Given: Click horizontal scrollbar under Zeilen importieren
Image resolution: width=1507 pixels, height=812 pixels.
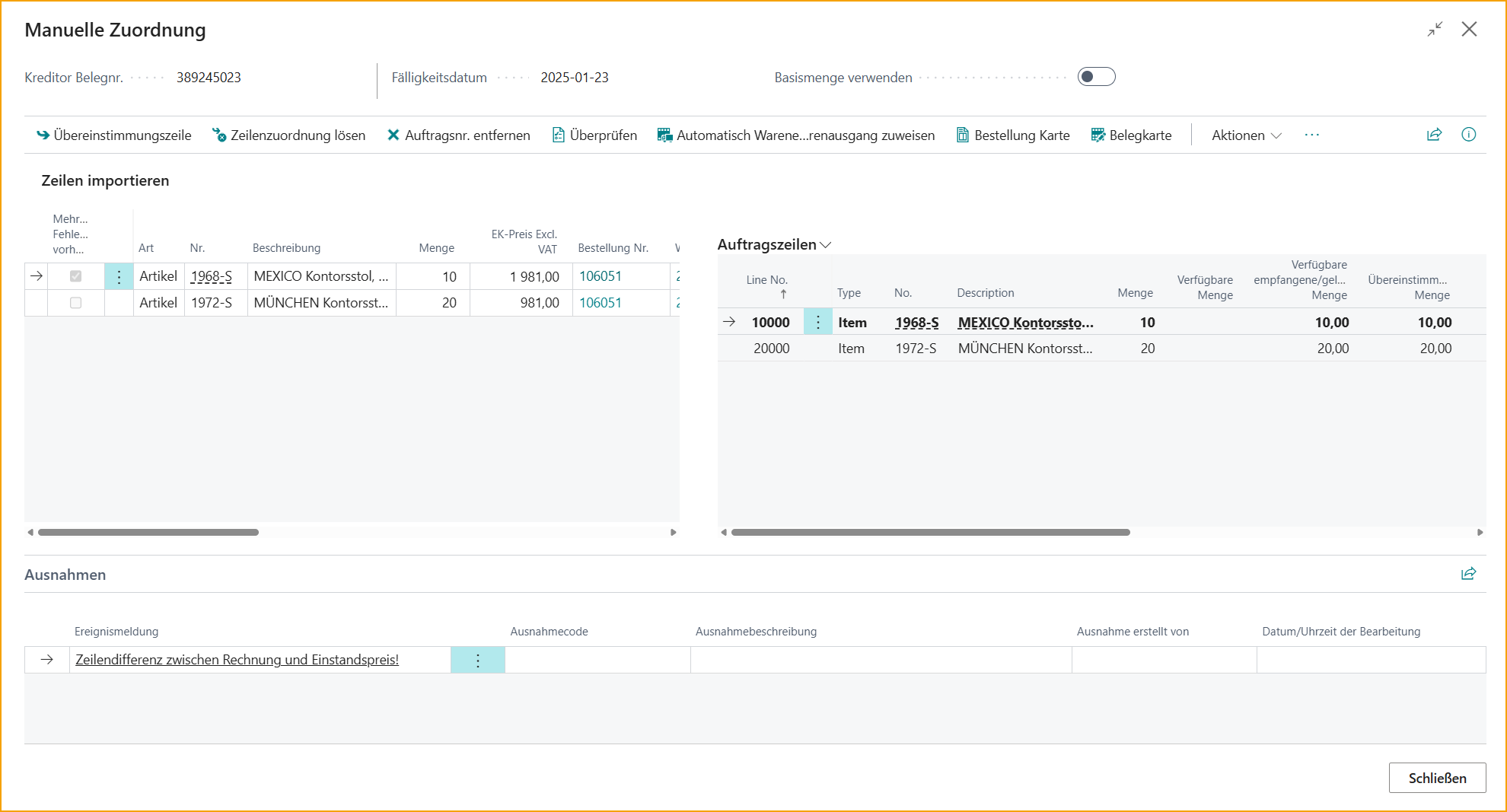Looking at the screenshot, I should [148, 532].
